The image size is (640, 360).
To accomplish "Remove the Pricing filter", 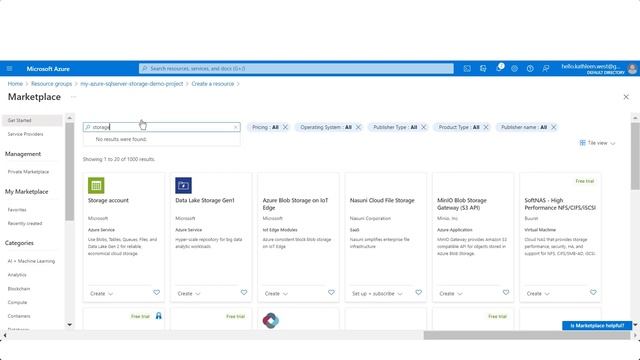I will click(x=285, y=127).
